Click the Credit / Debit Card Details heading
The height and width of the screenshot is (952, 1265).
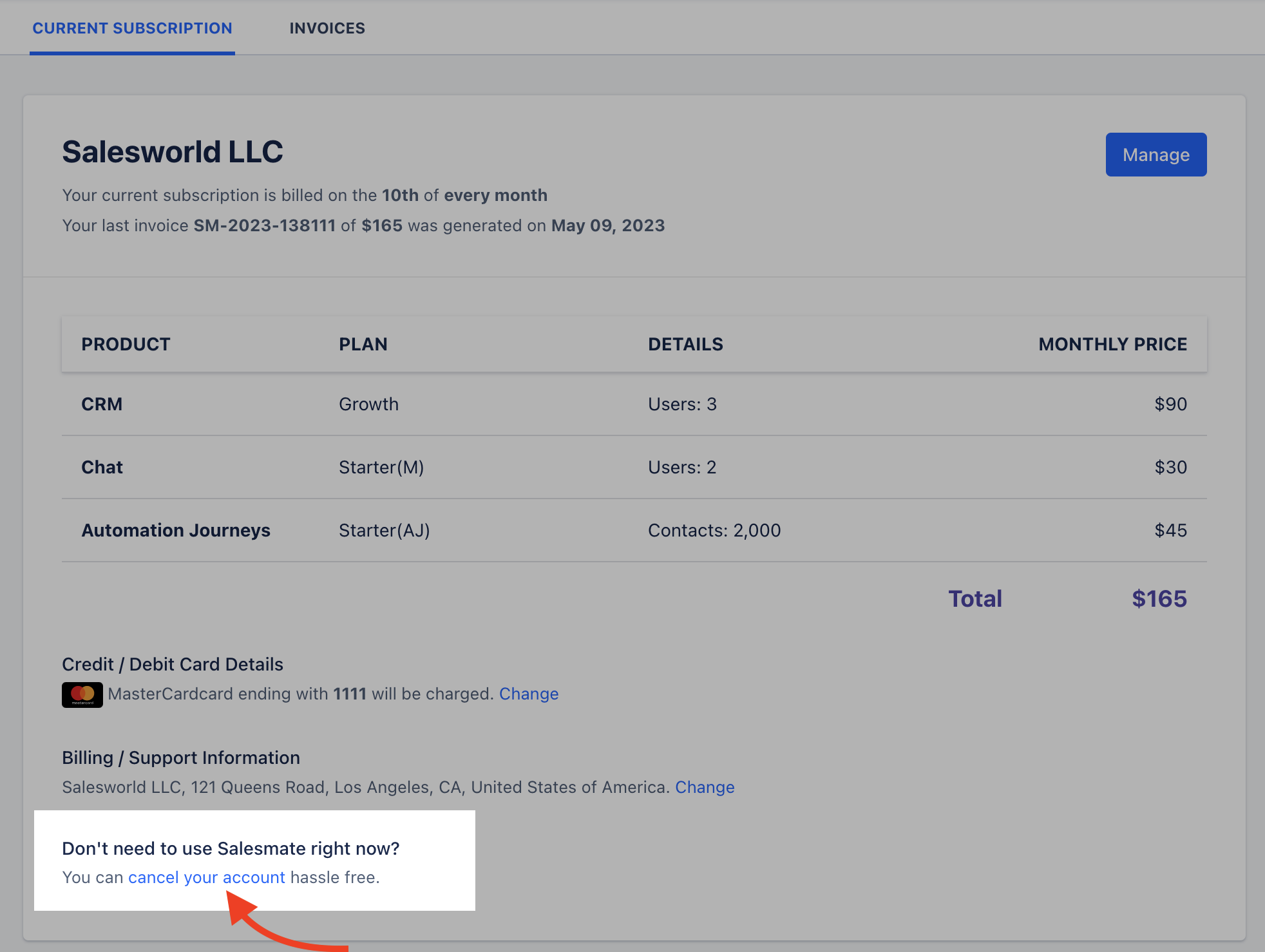pos(173,664)
